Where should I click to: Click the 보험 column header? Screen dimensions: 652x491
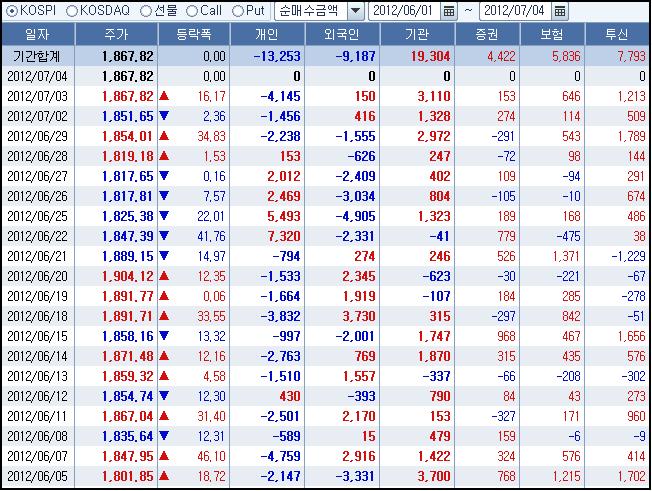[552, 34]
